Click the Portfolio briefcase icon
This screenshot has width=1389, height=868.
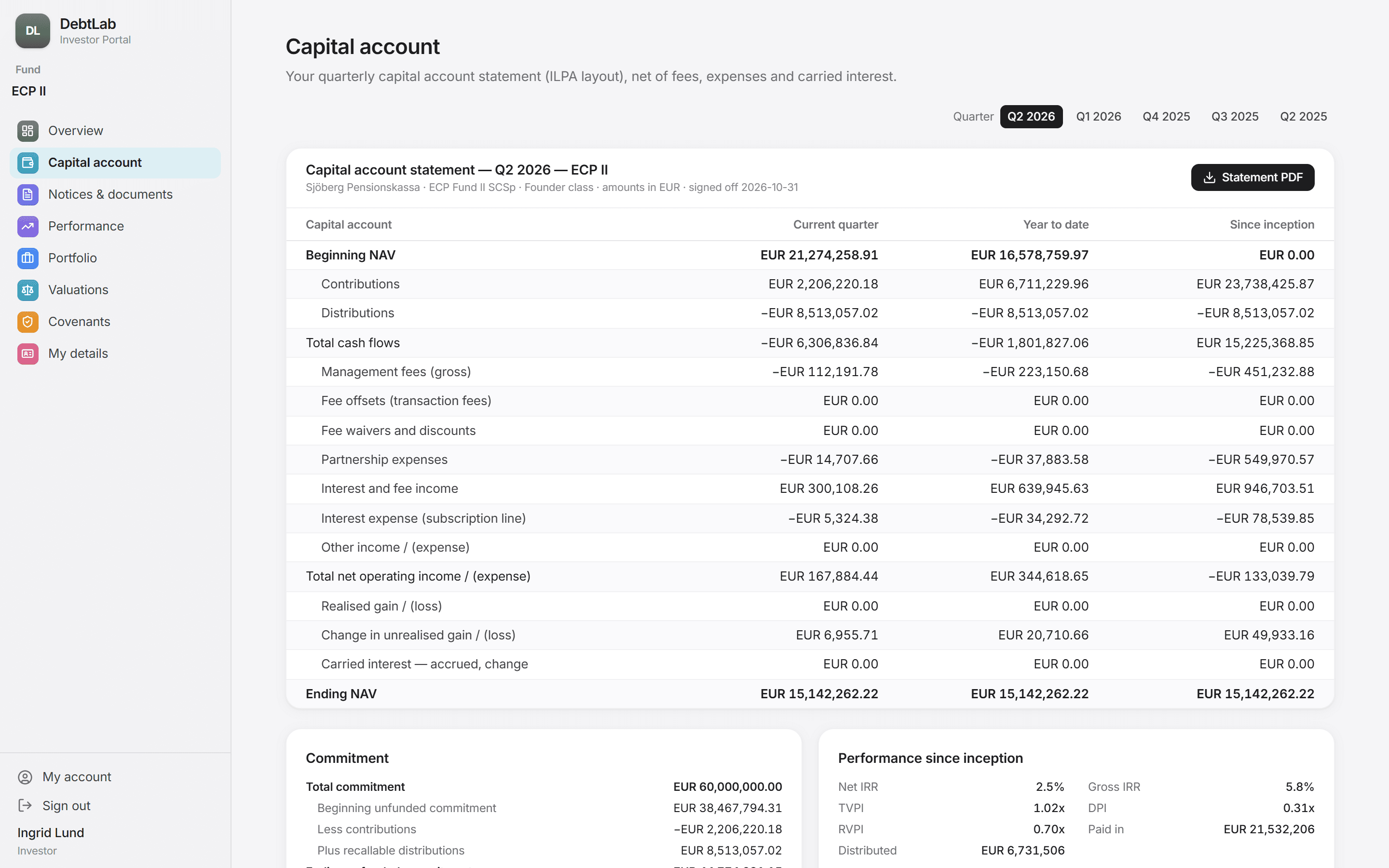click(27, 258)
